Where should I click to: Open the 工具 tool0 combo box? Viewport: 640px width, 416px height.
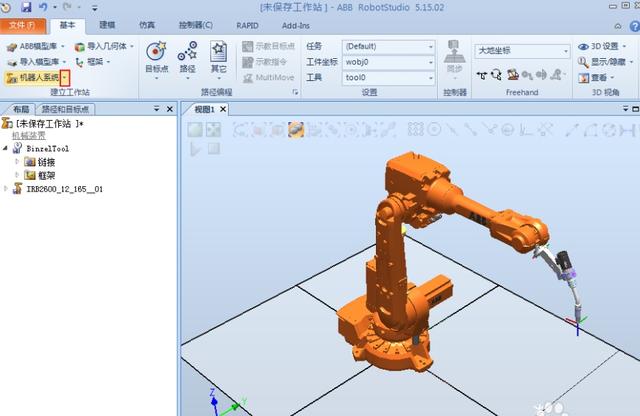[389, 78]
